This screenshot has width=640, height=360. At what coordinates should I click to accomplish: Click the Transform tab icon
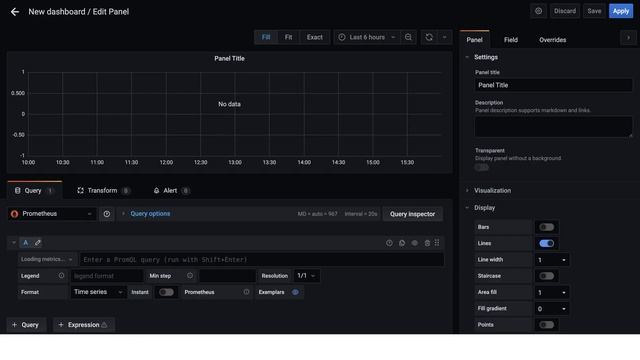tap(80, 191)
